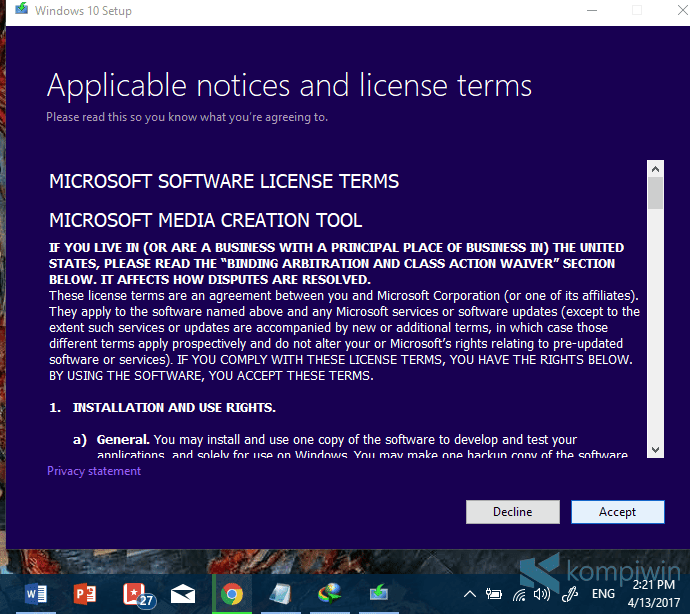
Task: Click 'Please read this so you know' subtitle
Action: (x=187, y=117)
